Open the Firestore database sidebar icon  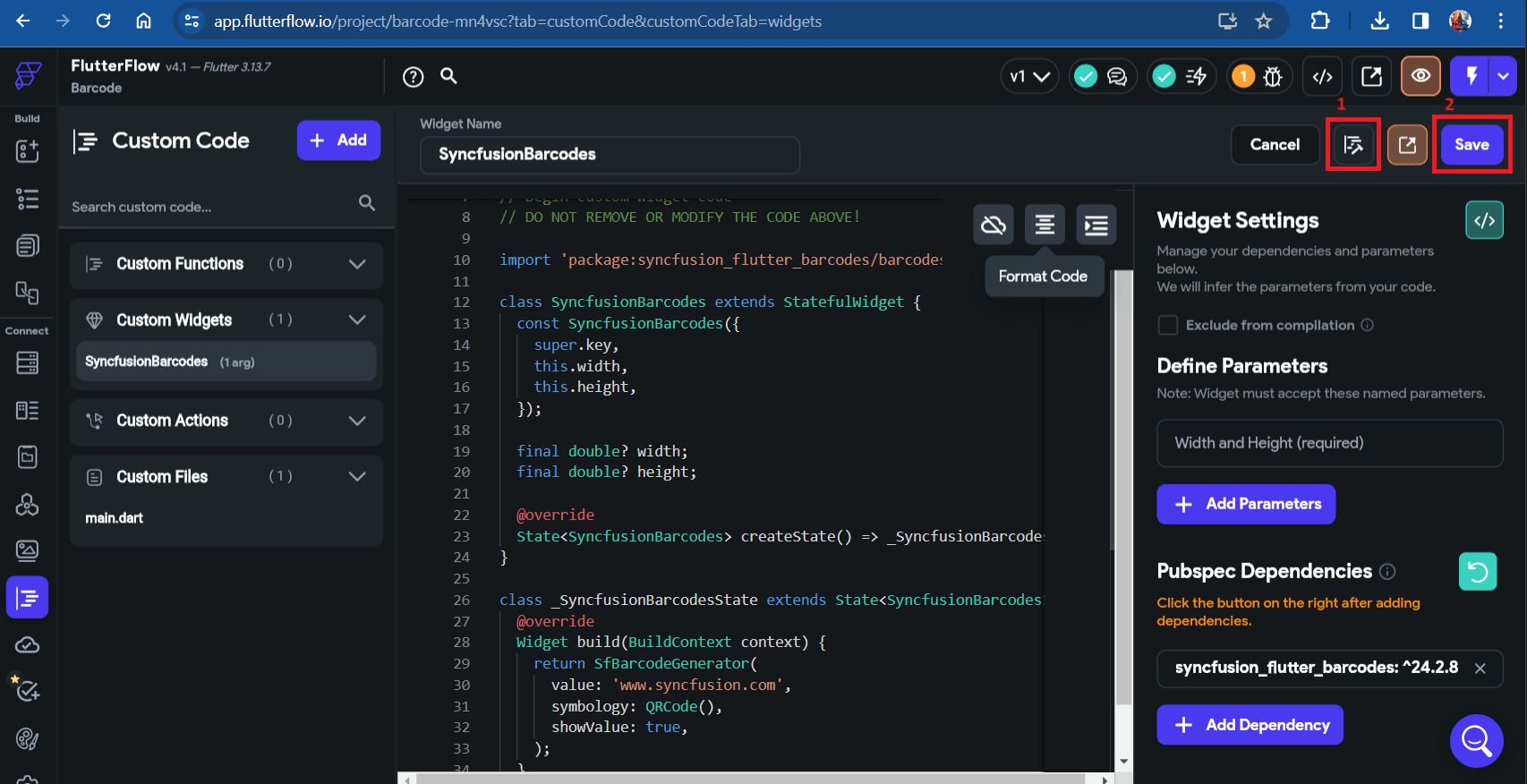[28, 362]
